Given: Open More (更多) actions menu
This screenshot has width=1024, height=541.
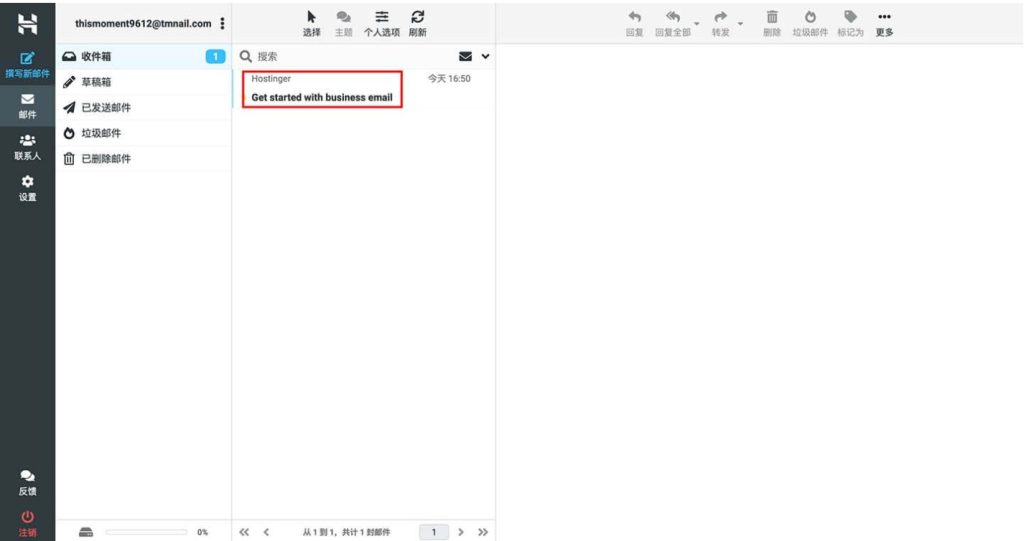Looking at the screenshot, I should 884,24.
